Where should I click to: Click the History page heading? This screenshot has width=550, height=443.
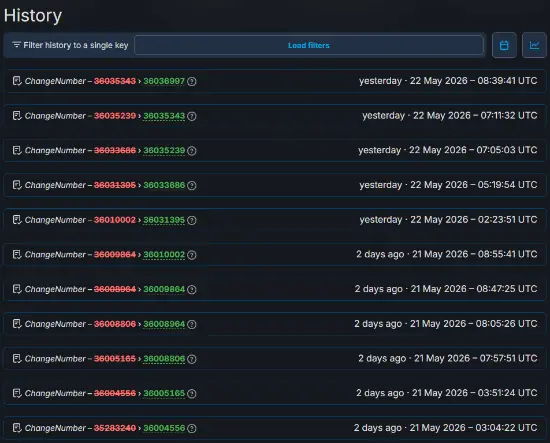click(33, 16)
